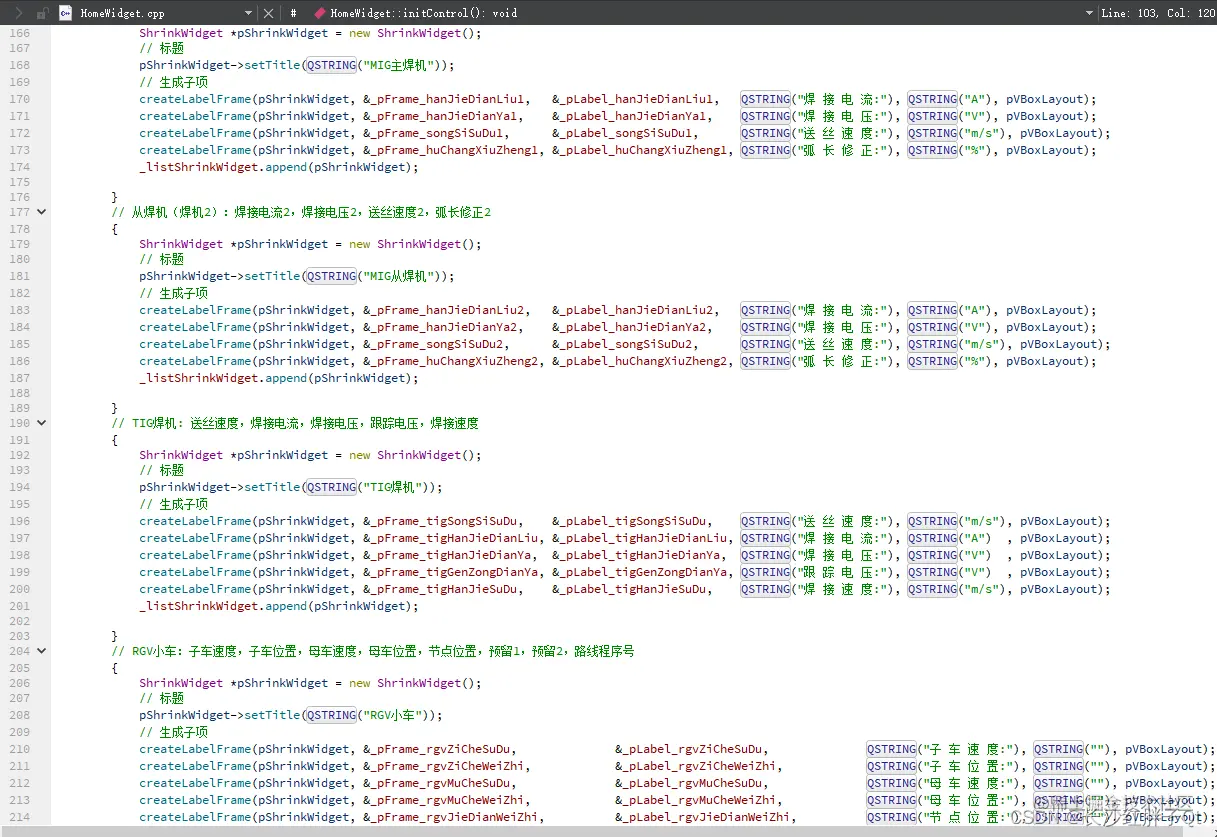Click _pLabel_tigHanJieDianLiu on line 197
Image resolution: width=1217 pixels, height=837 pixels.
tap(645, 538)
